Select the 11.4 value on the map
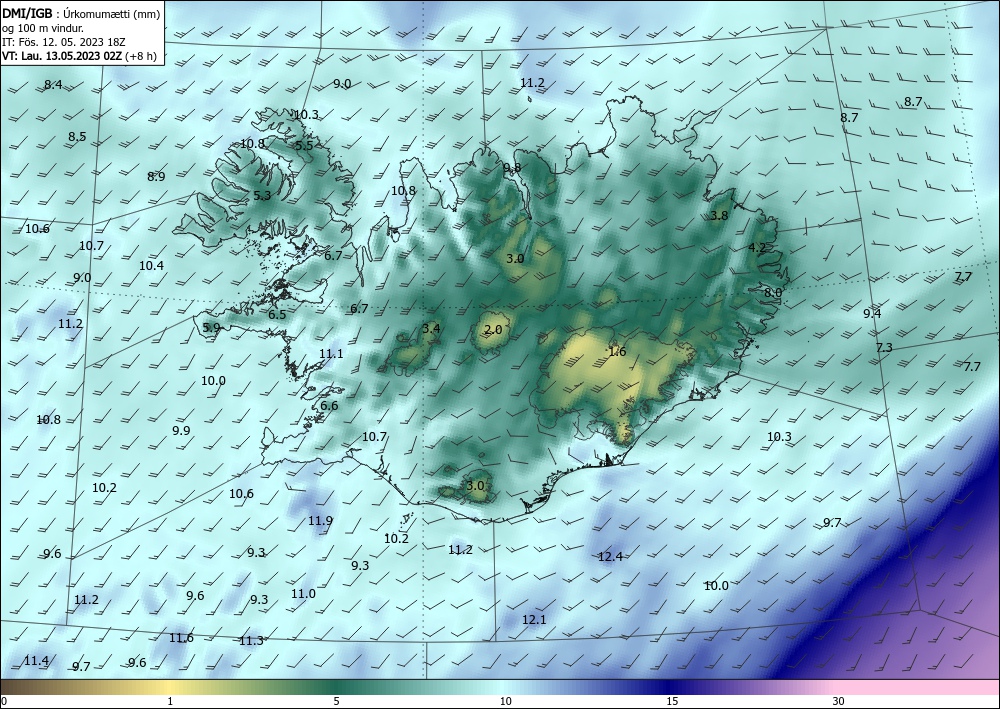Screen dimensions: 1000x709 [36, 661]
